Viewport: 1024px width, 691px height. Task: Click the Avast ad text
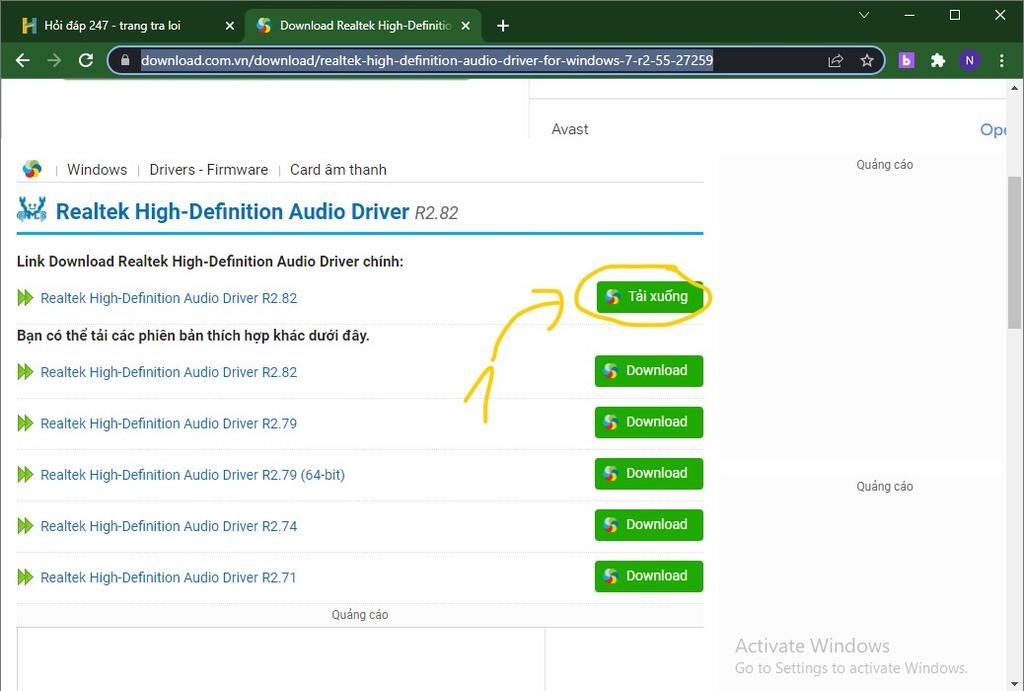coord(569,129)
